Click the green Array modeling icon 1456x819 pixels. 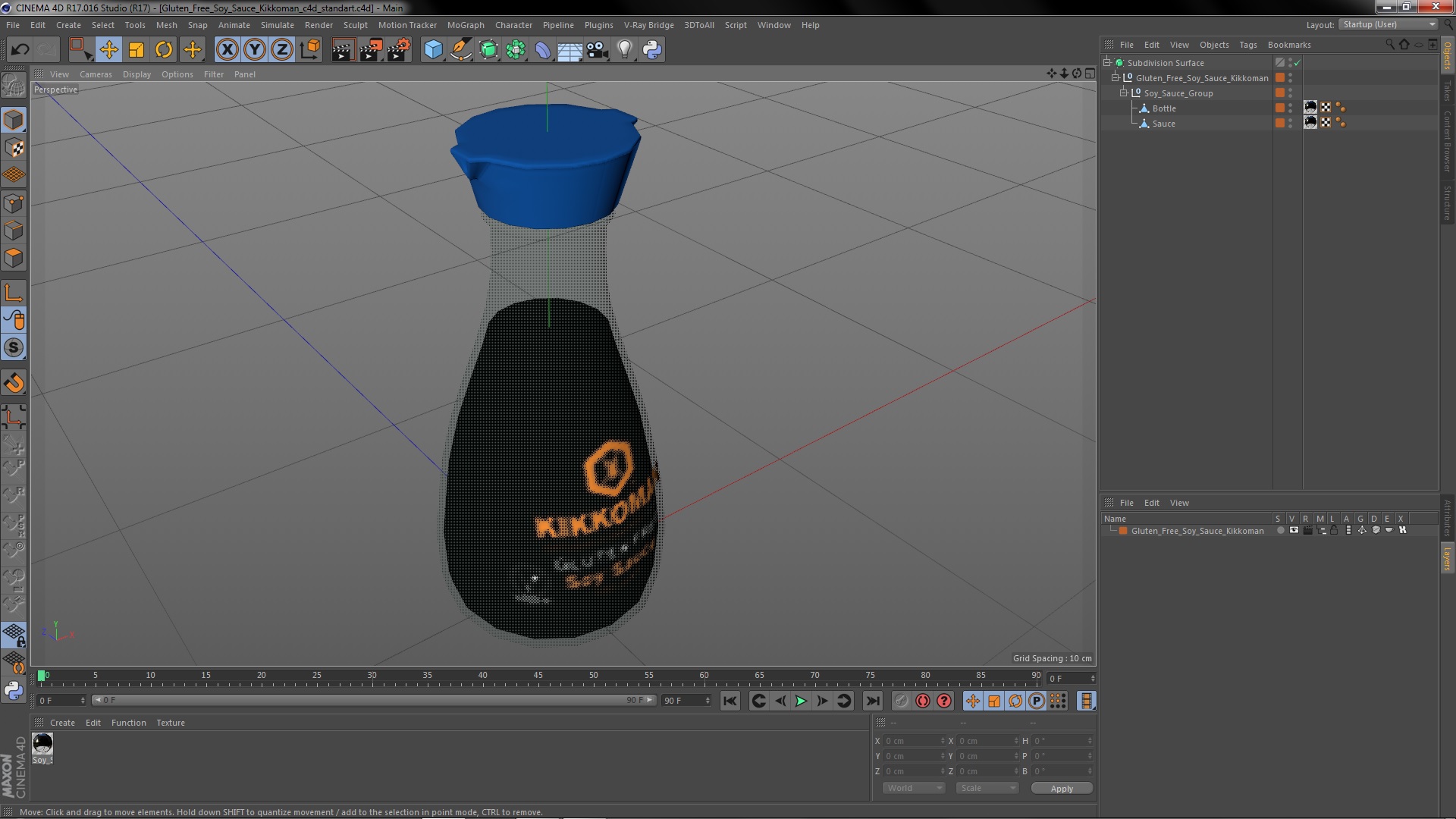coord(516,50)
